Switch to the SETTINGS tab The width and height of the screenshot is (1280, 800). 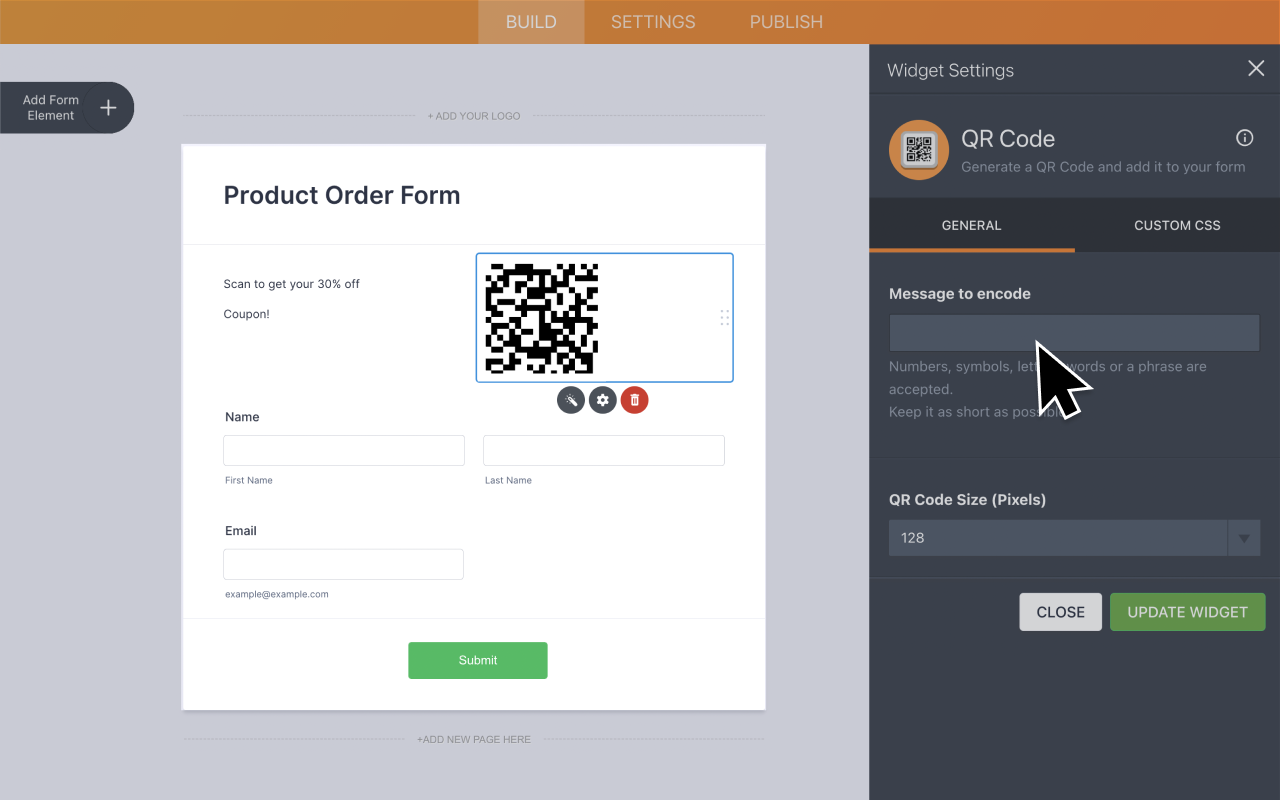pyautogui.click(x=652, y=21)
